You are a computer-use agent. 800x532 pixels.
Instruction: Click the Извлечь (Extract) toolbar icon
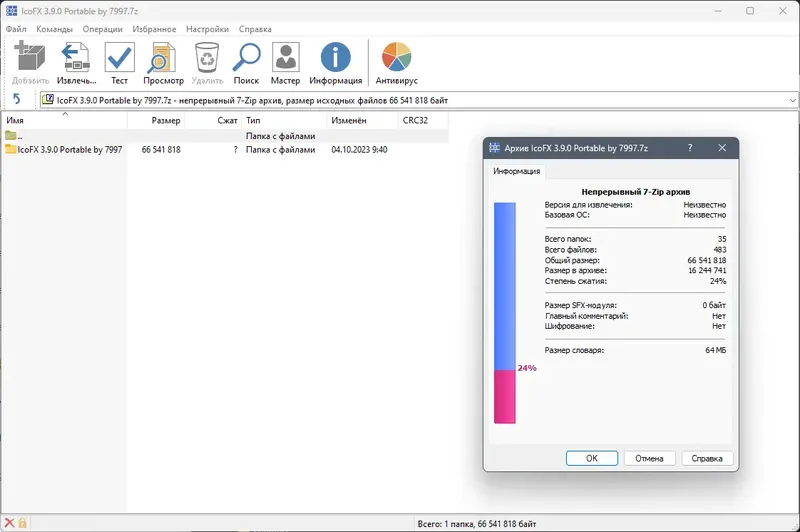pos(76,57)
